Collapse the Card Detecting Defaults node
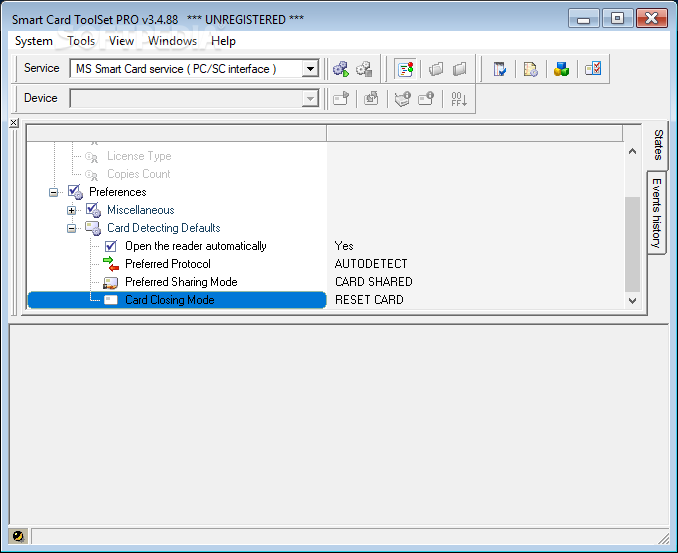This screenshot has height=553, width=678. [x=71, y=228]
